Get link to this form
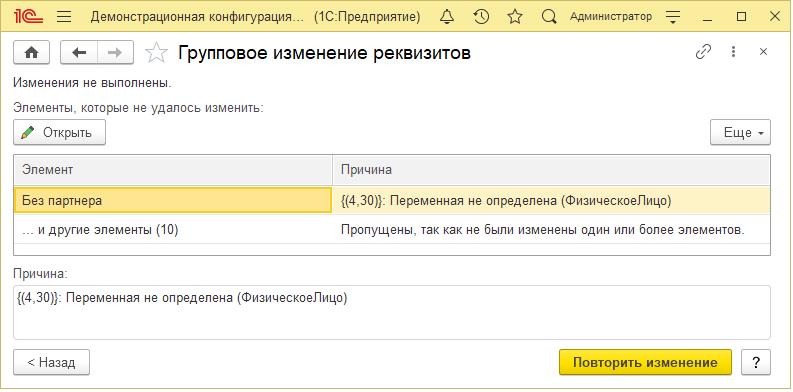Viewport: 793px width, 392px height. (703, 52)
